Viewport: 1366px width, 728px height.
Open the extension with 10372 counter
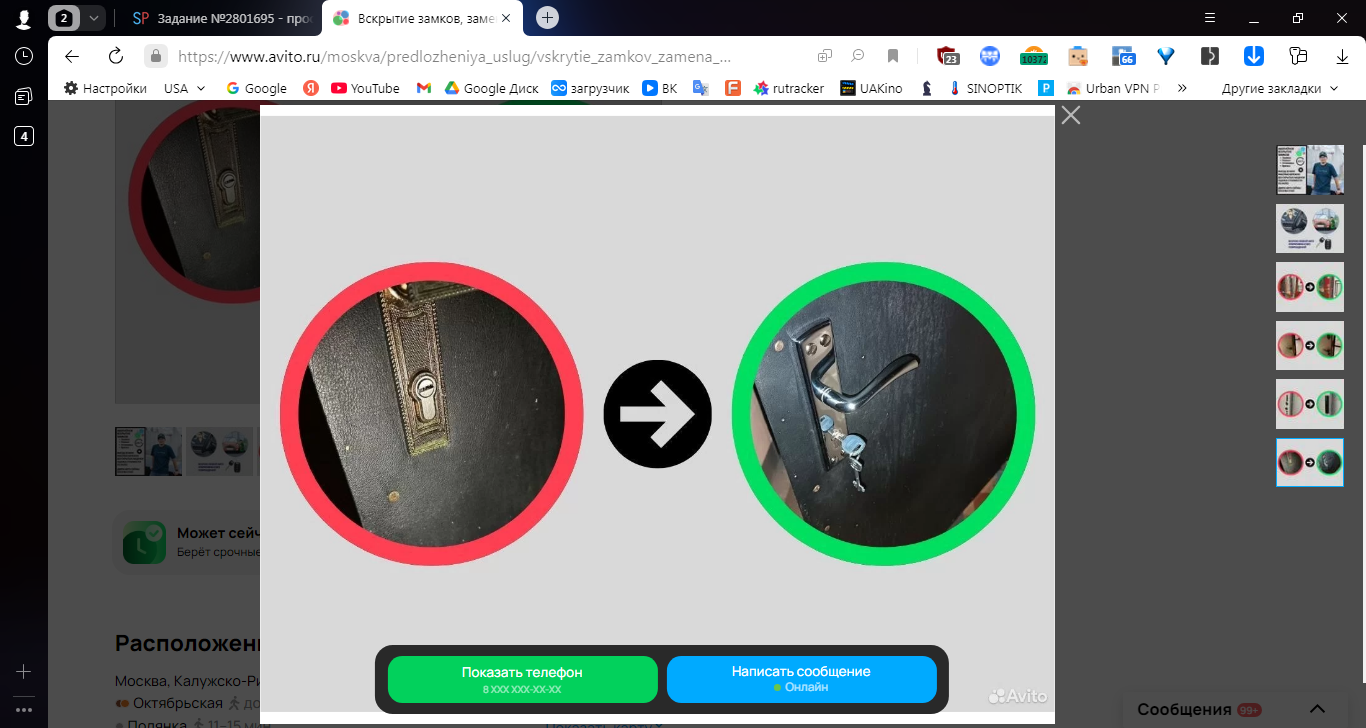tap(1033, 57)
